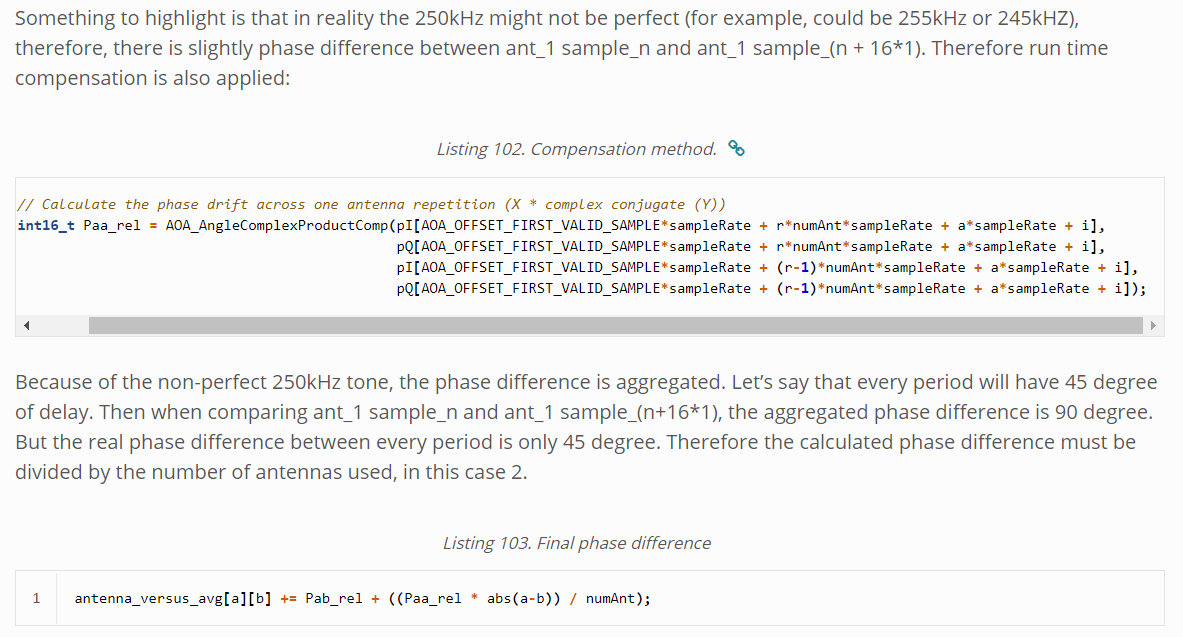Click the right scroll arrow of code scrollbar
The image size is (1183, 637).
[x=1153, y=326]
